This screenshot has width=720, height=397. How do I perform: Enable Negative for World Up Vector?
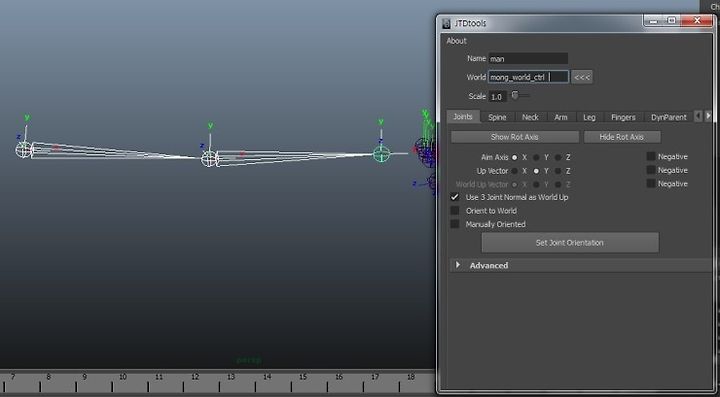coord(651,183)
